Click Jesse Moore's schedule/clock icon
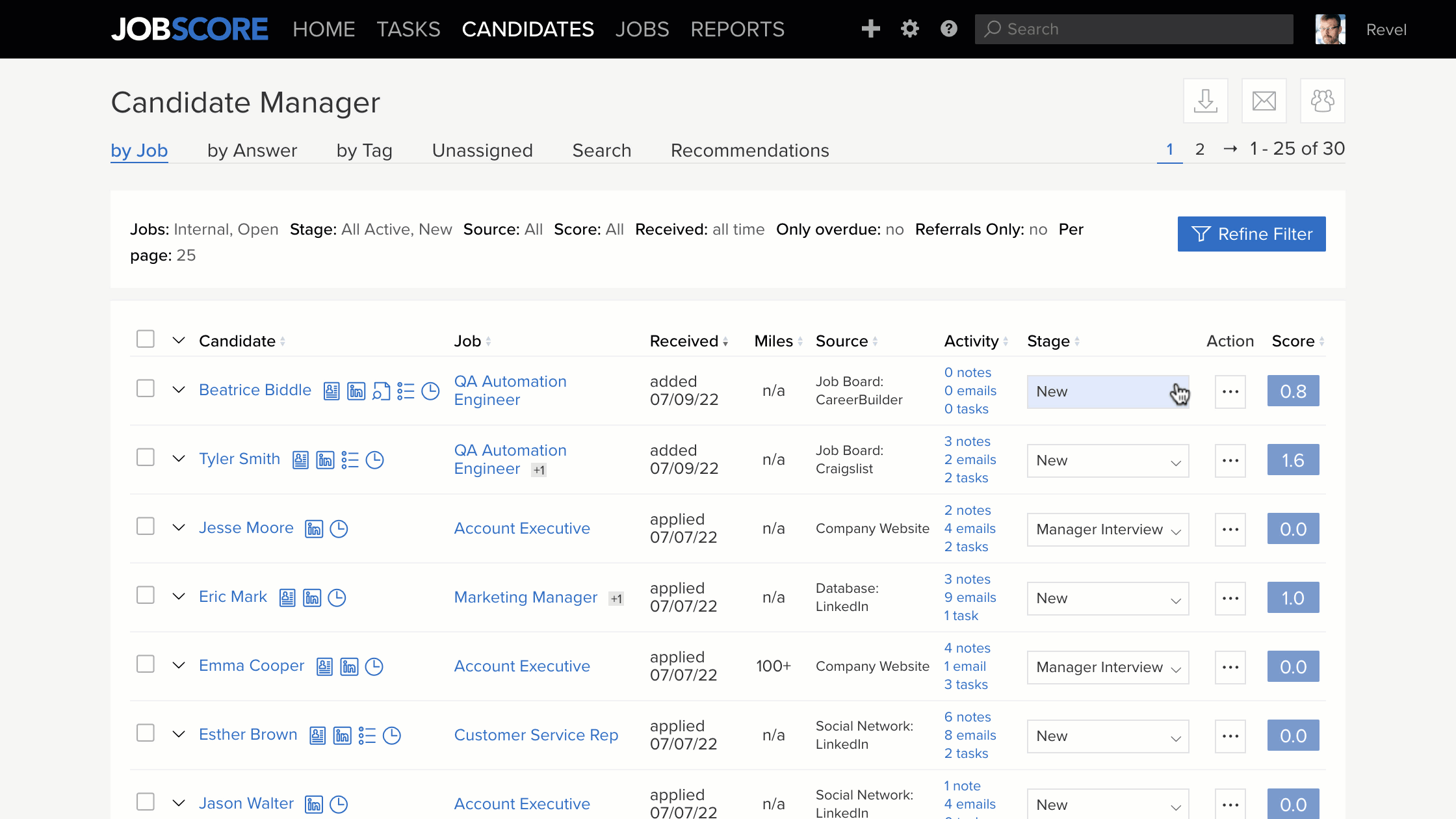The width and height of the screenshot is (1456, 819). [339, 528]
